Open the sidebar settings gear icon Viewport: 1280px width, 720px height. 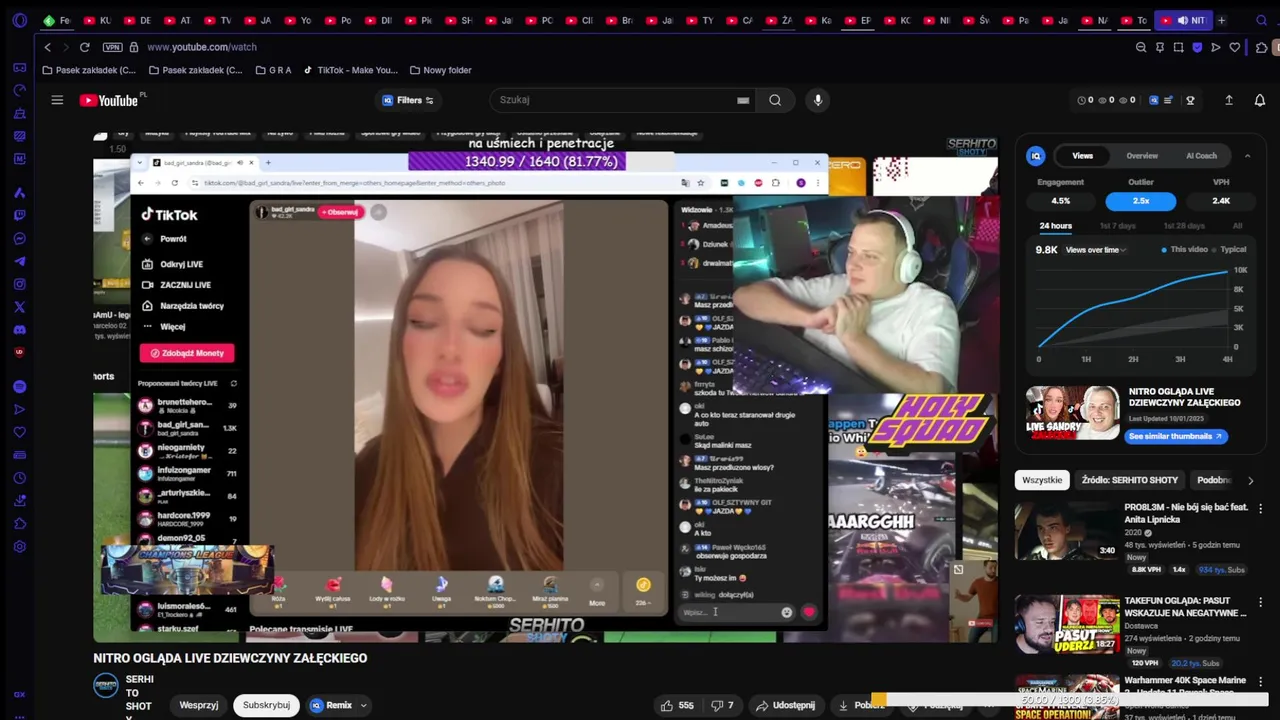coord(19,547)
